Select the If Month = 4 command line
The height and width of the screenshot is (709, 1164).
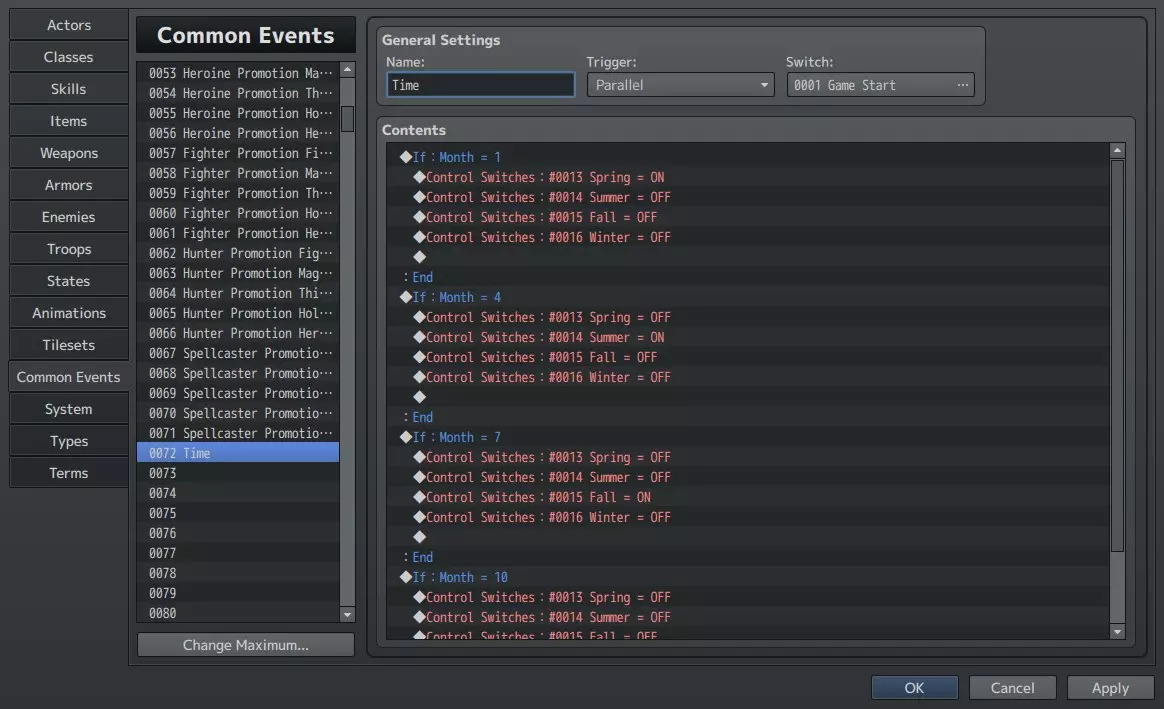pyautogui.click(x=748, y=297)
